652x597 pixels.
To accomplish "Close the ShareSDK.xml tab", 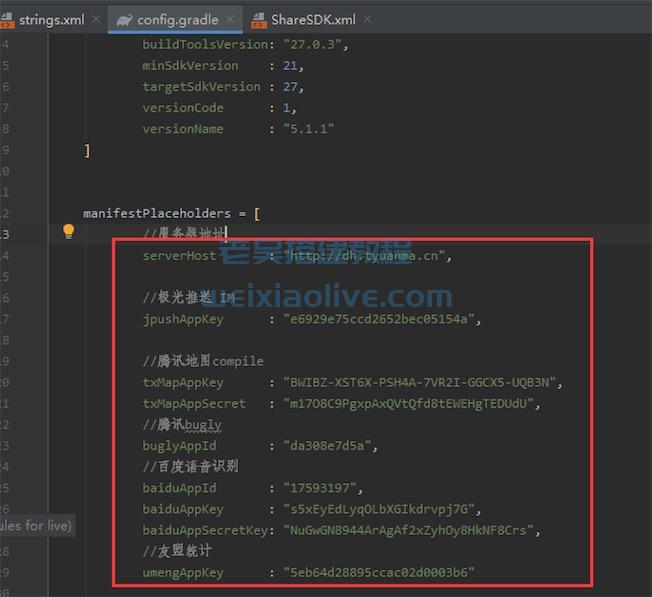I will click(368, 19).
